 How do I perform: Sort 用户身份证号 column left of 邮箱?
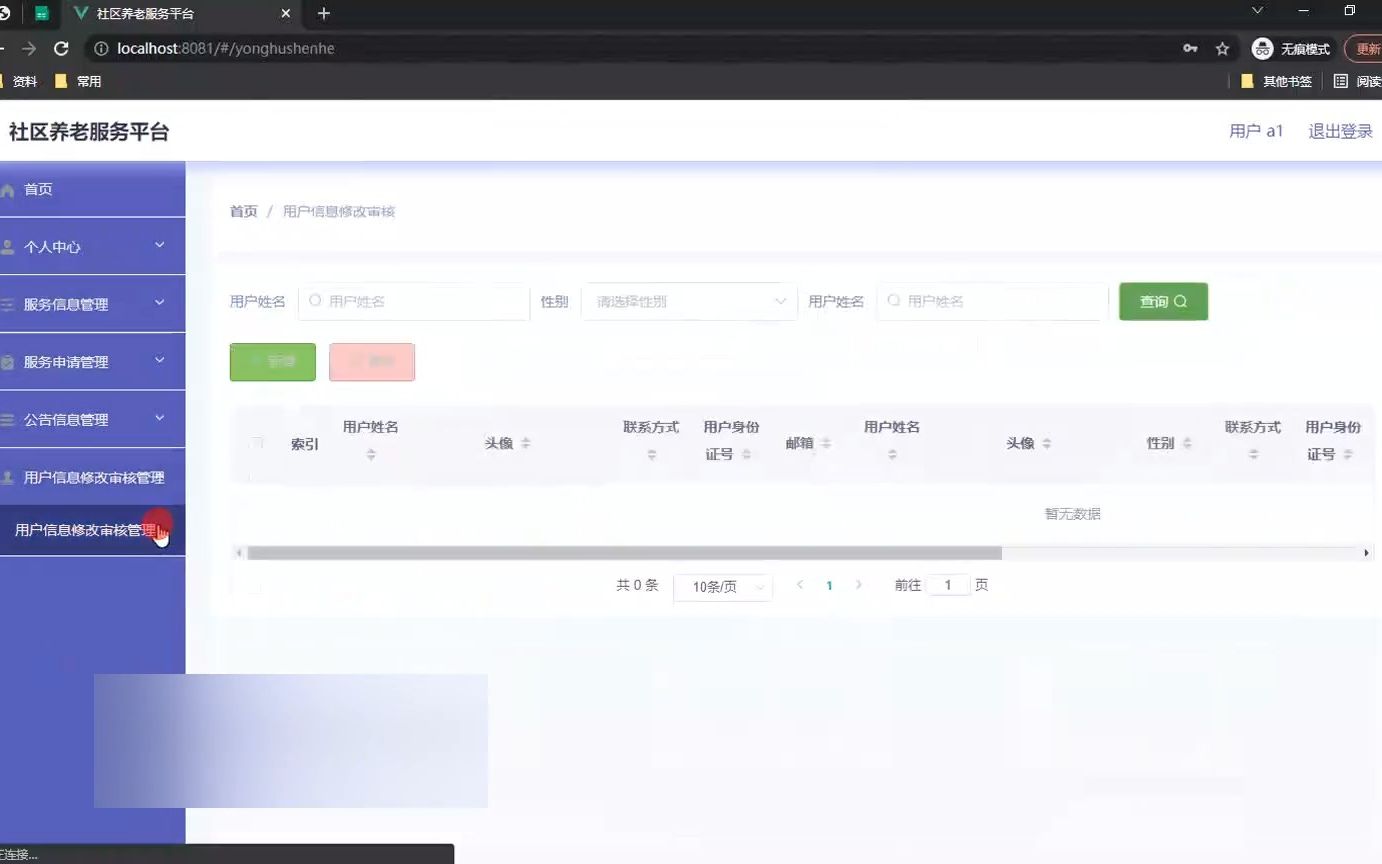[x=747, y=454]
